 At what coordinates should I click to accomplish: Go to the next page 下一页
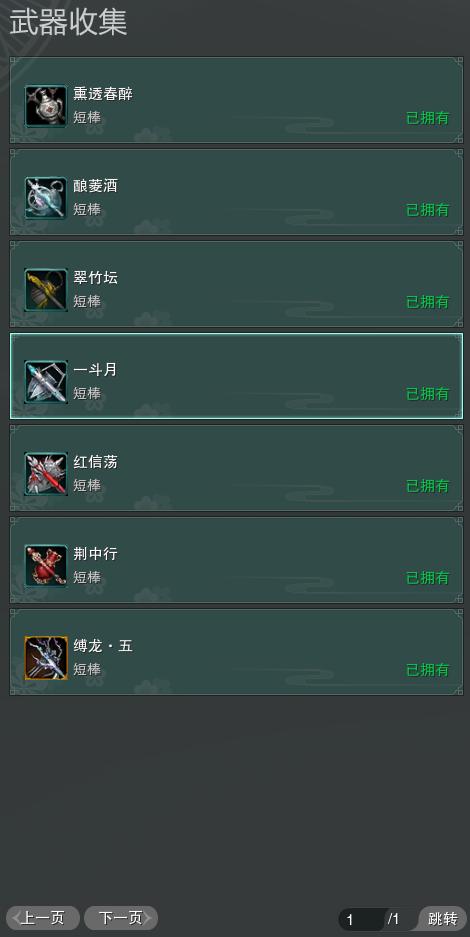tap(121, 918)
